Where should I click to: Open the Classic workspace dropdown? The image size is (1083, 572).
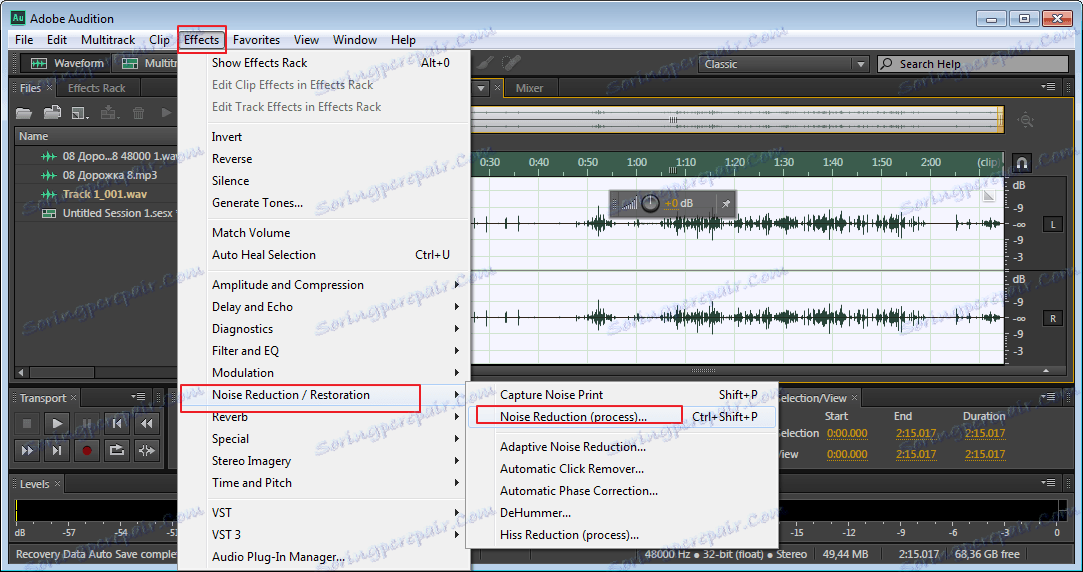(783, 64)
